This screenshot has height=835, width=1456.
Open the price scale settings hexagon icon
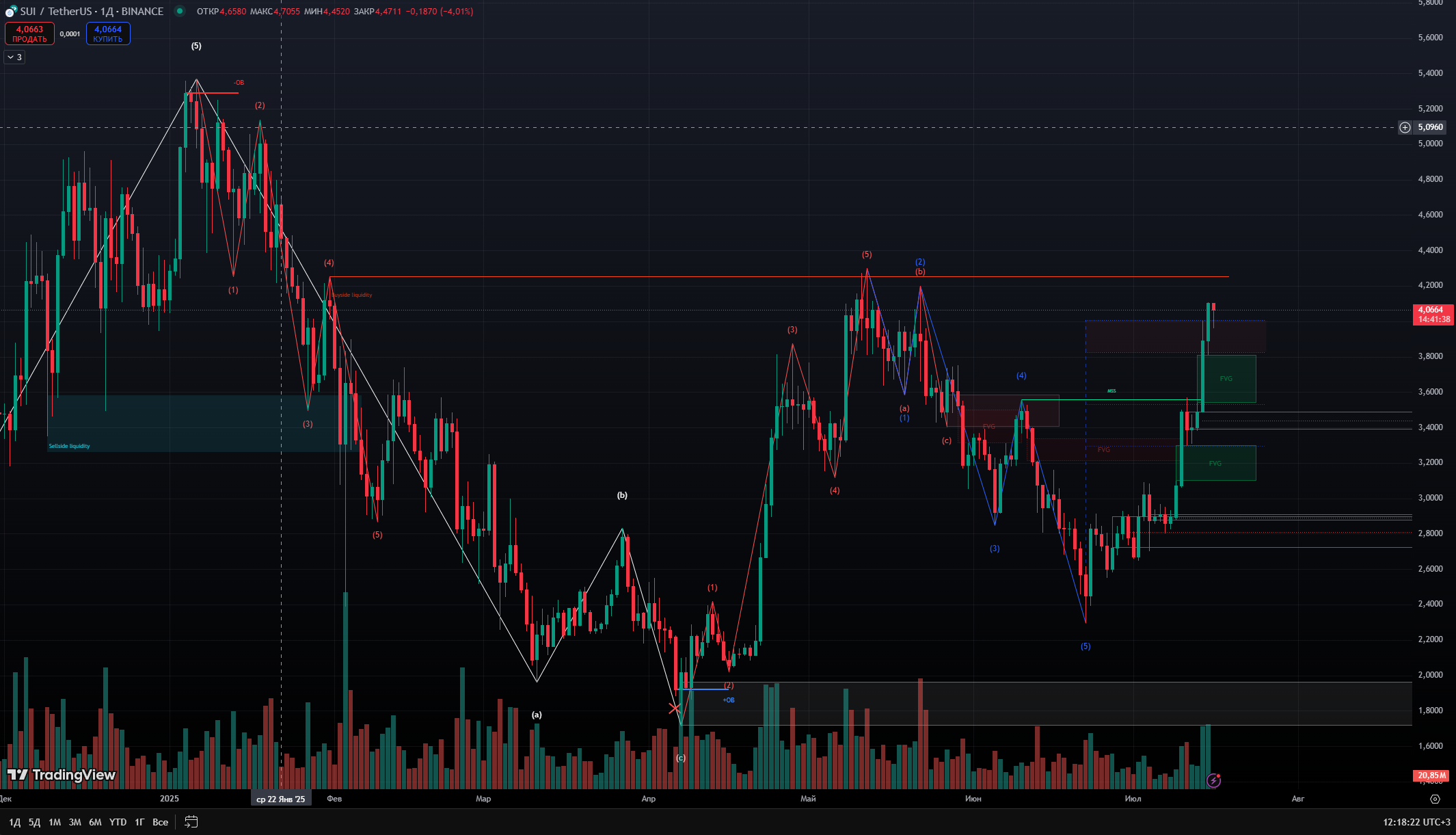[x=1435, y=799]
